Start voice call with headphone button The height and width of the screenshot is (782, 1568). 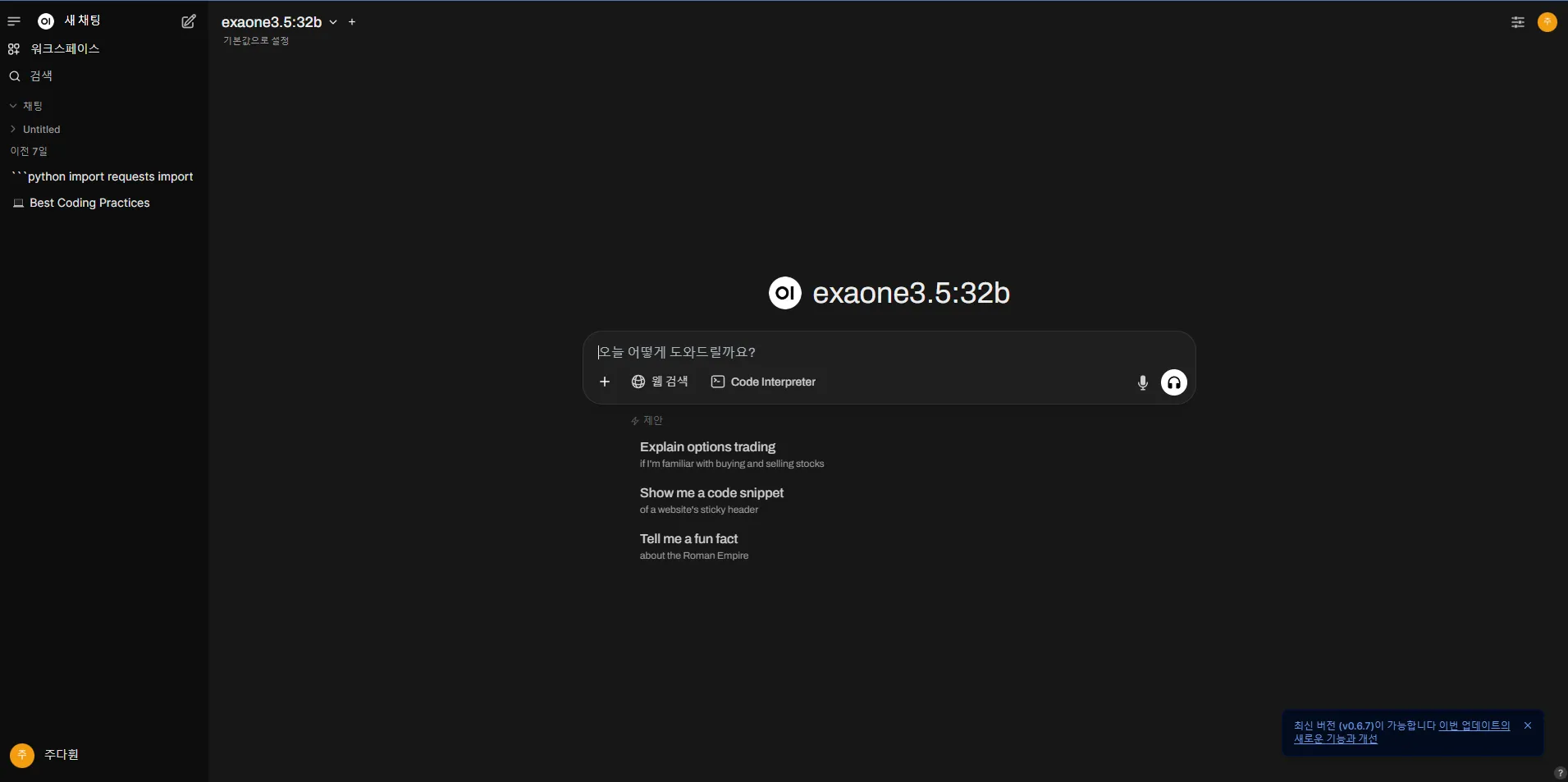[1173, 382]
